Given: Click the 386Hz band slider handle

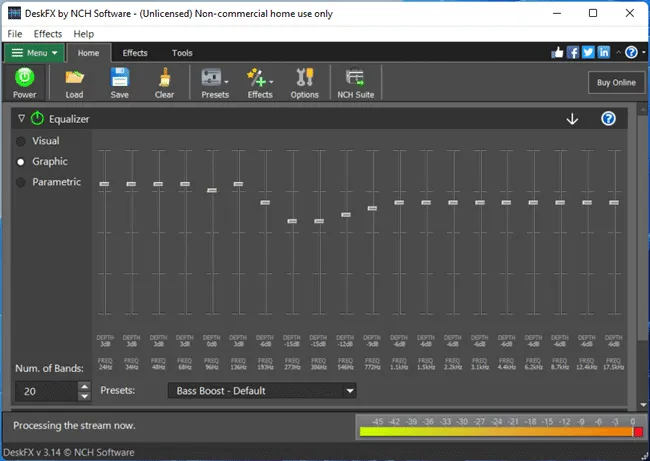Looking at the screenshot, I should [x=319, y=221].
